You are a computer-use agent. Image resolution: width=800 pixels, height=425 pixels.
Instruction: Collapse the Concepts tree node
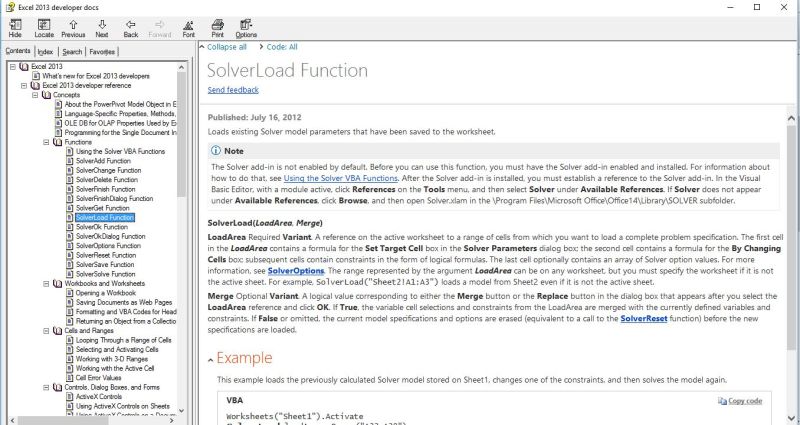coord(35,95)
